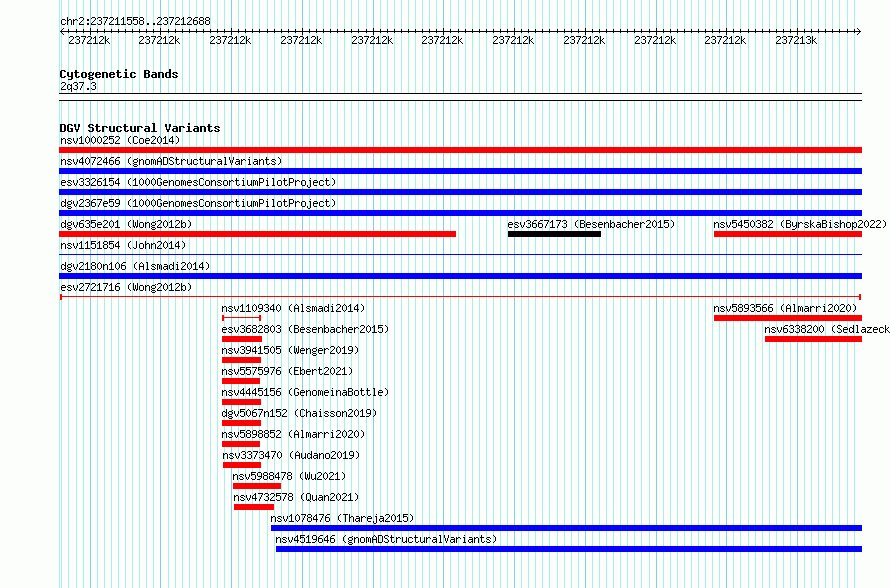Open the esv3326154 (1000GenomesConsortiumPilotProject) label
The height and width of the screenshot is (588, 890).
tap(198, 182)
